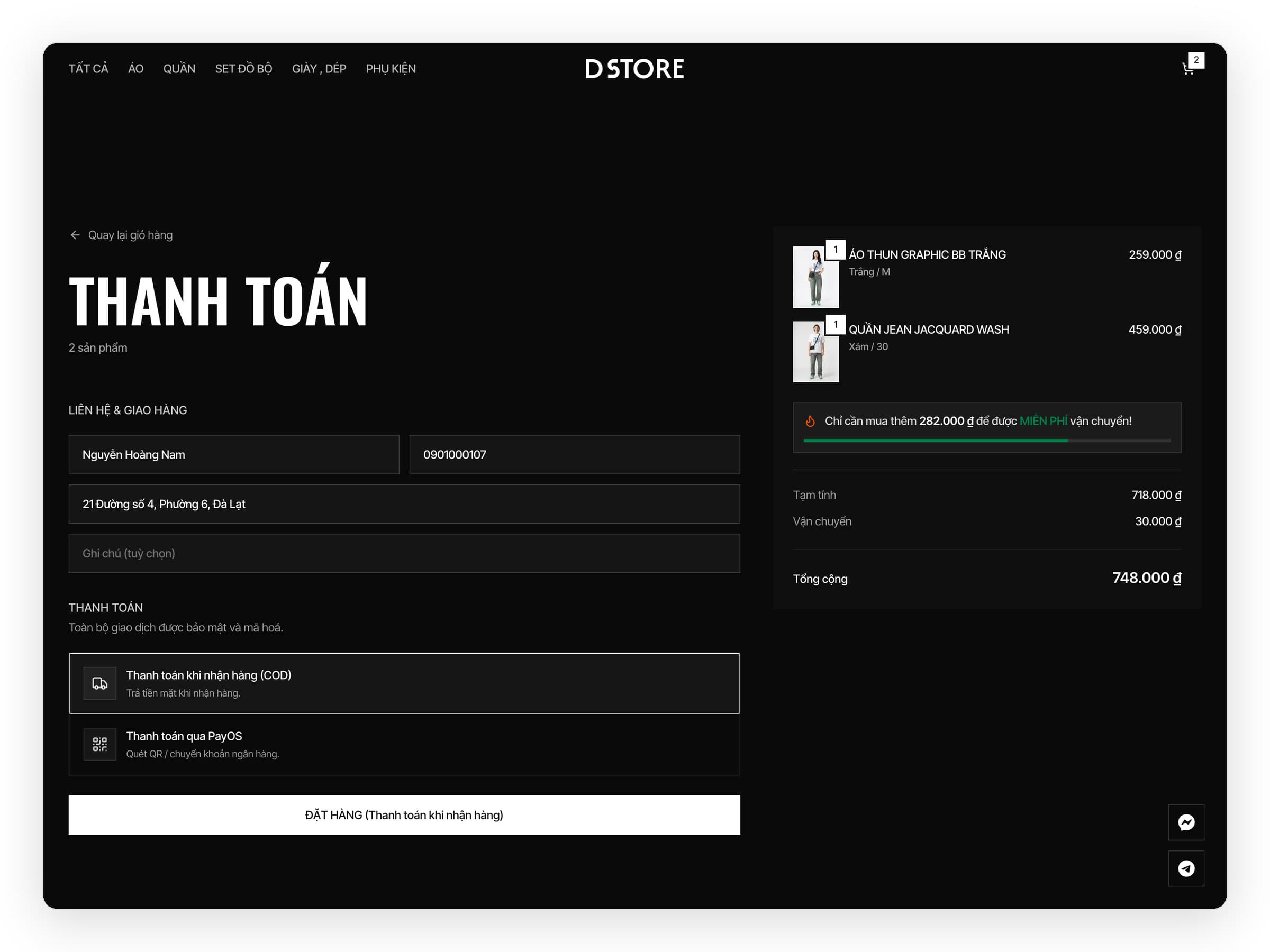Screen dimensions: 1270x952
Task: Open the SET ĐỒ BỘ category
Action: pos(243,69)
